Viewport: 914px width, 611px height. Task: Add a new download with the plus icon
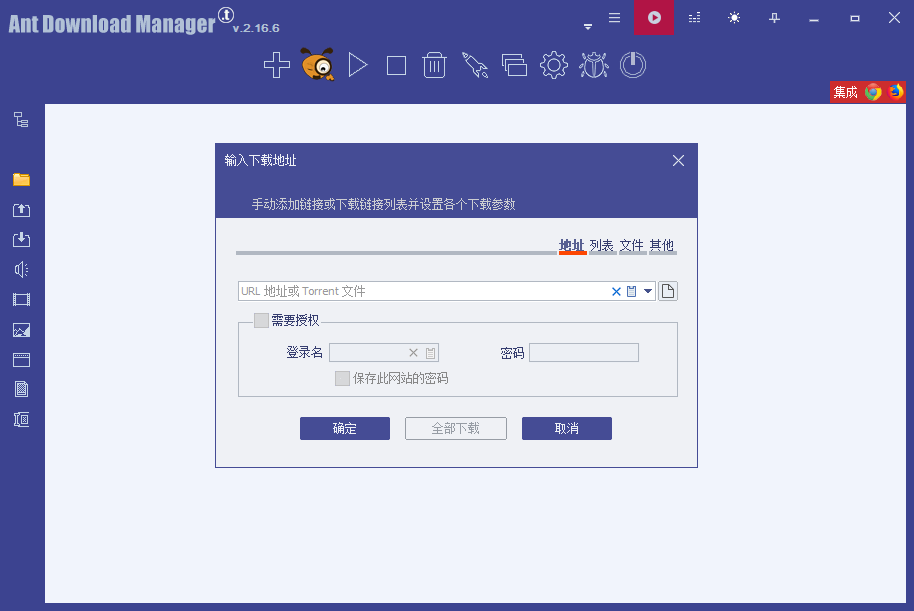tap(276, 64)
